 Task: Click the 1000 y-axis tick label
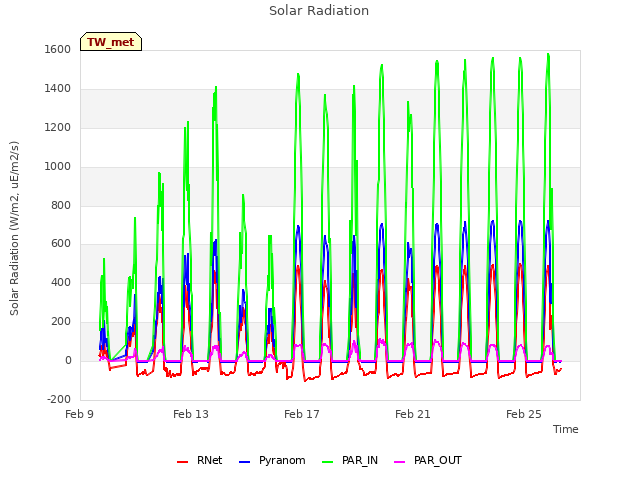click(58, 167)
